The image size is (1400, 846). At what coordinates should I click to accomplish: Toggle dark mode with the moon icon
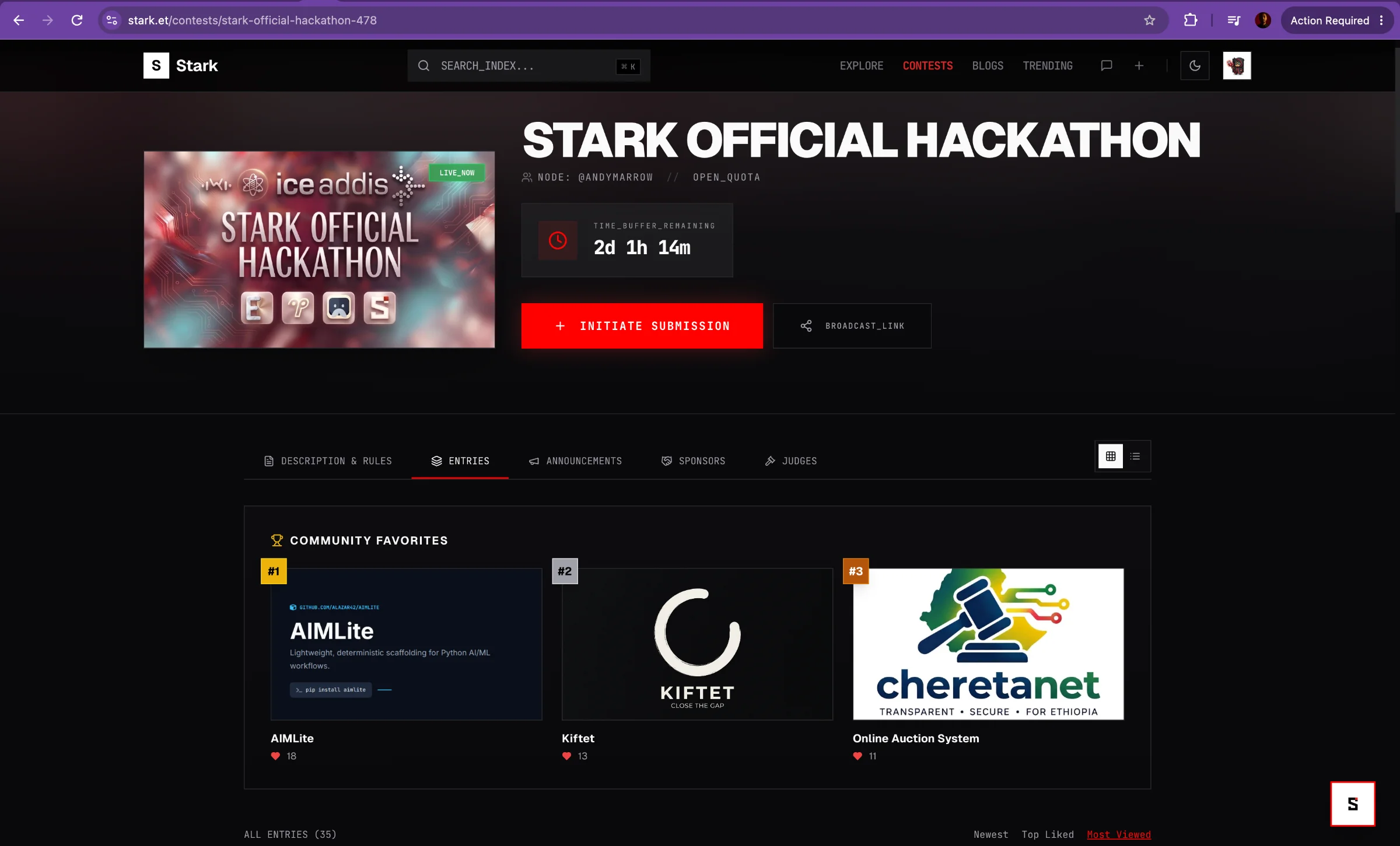coord(1195,65)
